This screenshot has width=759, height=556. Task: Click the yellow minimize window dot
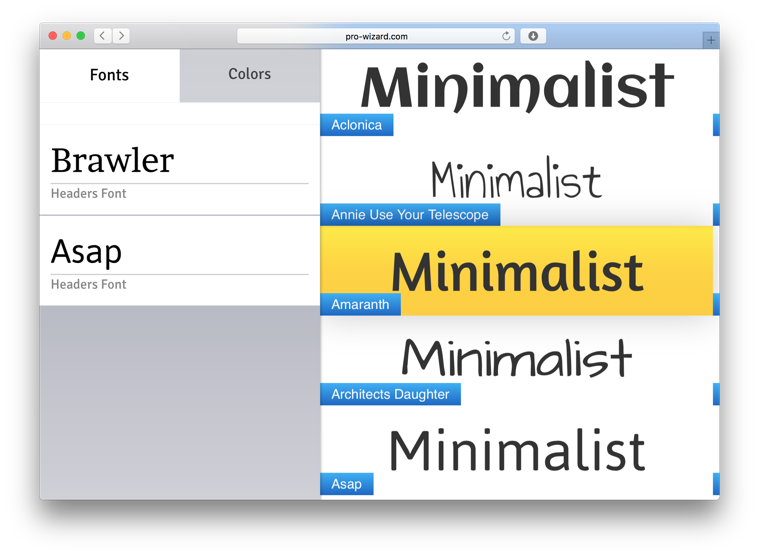coord(67,36)
